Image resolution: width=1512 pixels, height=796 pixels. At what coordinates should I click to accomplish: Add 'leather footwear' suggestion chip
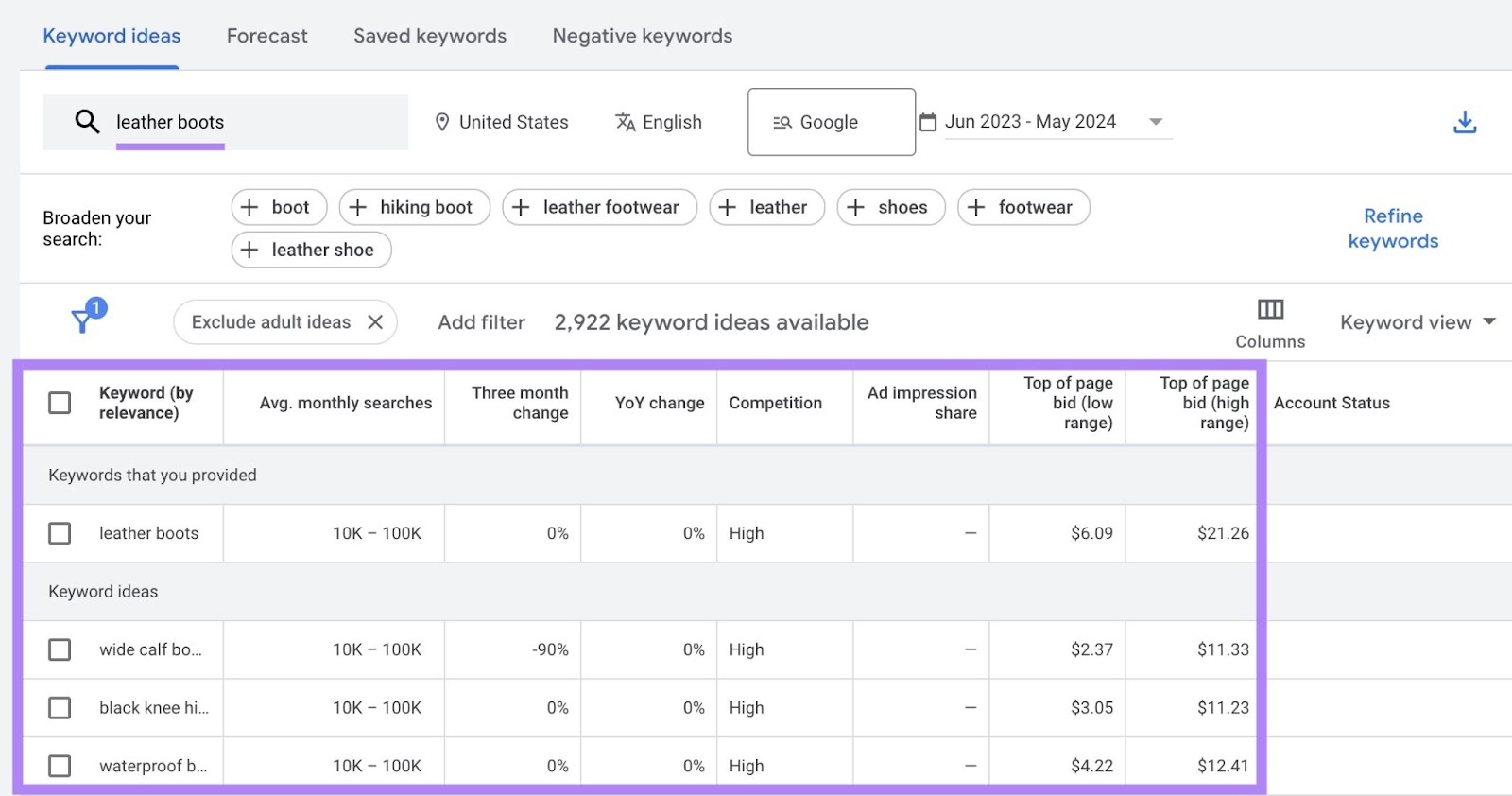(600, 207)
